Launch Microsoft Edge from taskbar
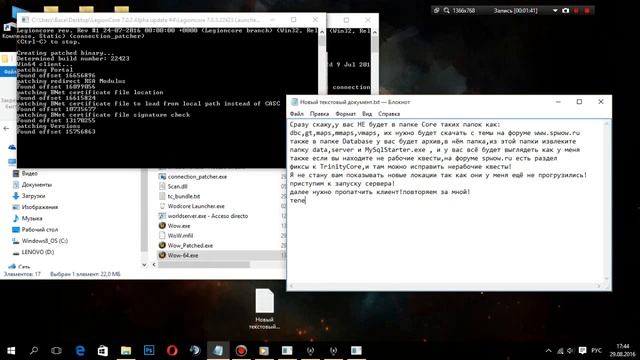 point(80,351)
